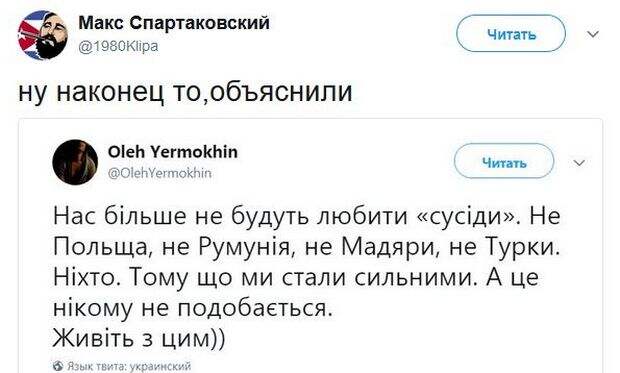Expand the chevron menu of Макс's tweet
The width and height of the screenshot is (620, 373).
(593, 34)
